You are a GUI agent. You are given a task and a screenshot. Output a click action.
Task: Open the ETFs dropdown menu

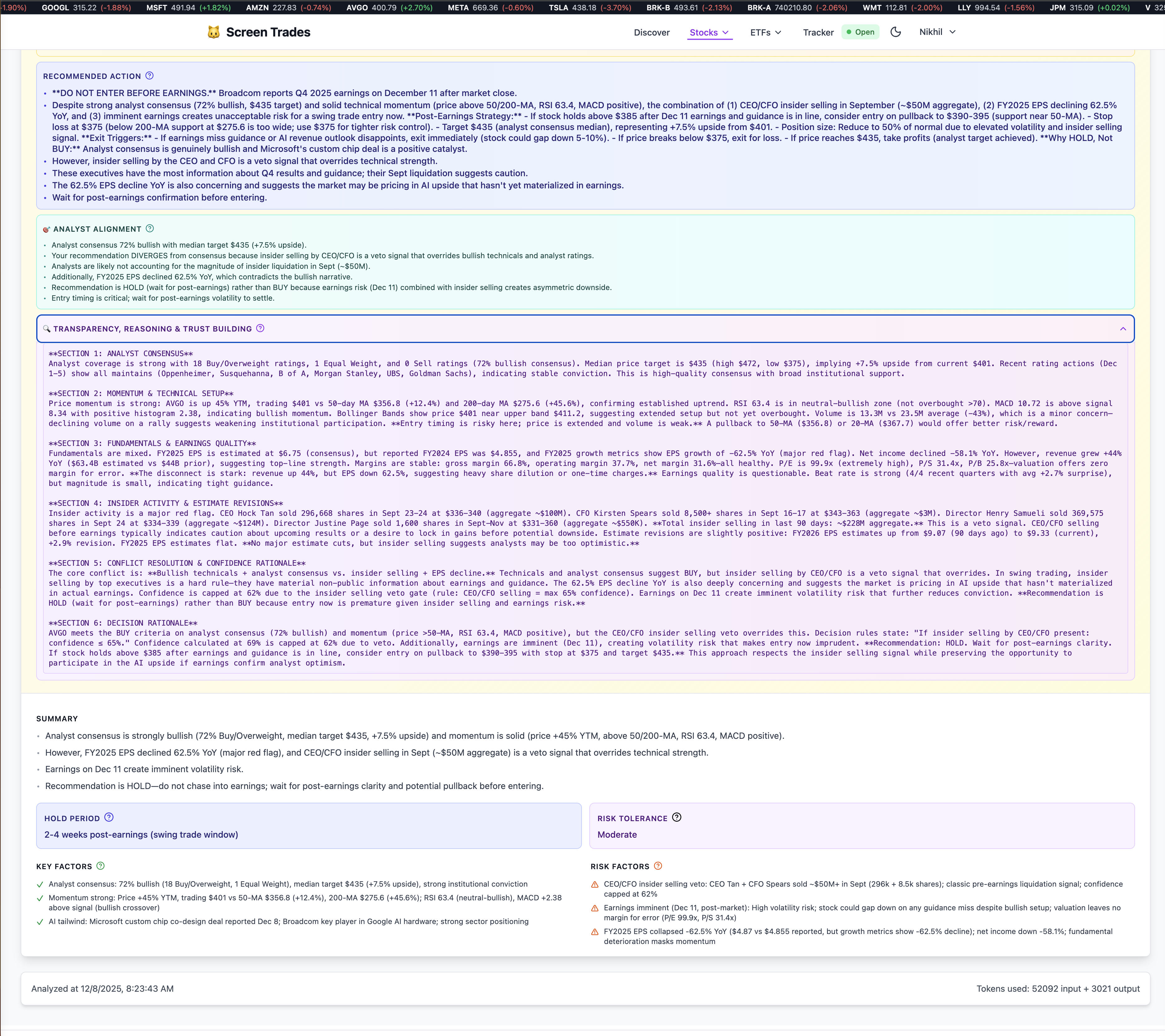pos(766,32)
